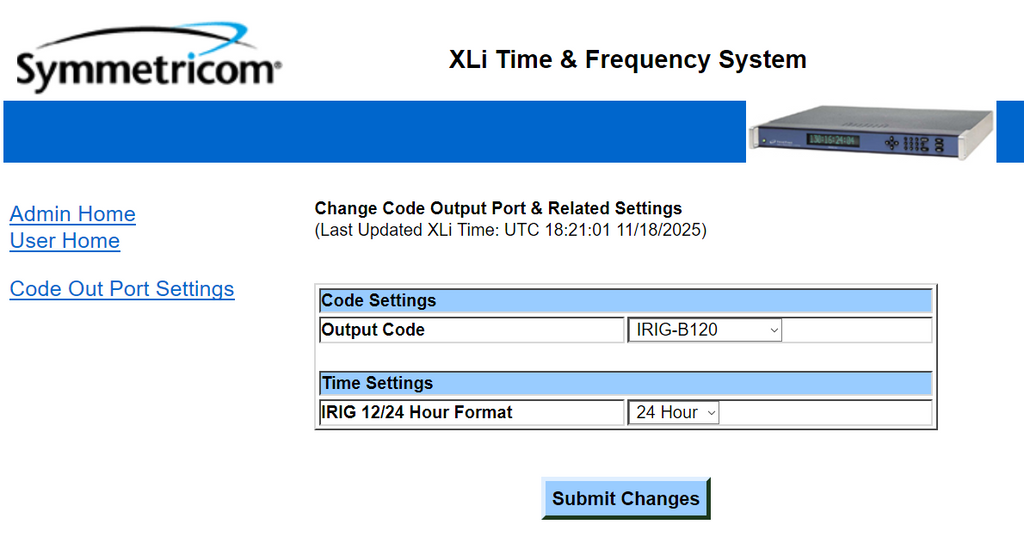The width and height of the screenshot is (1024, 543).
Task: Click the Symmetricom logo
Action: click(148, 60)
